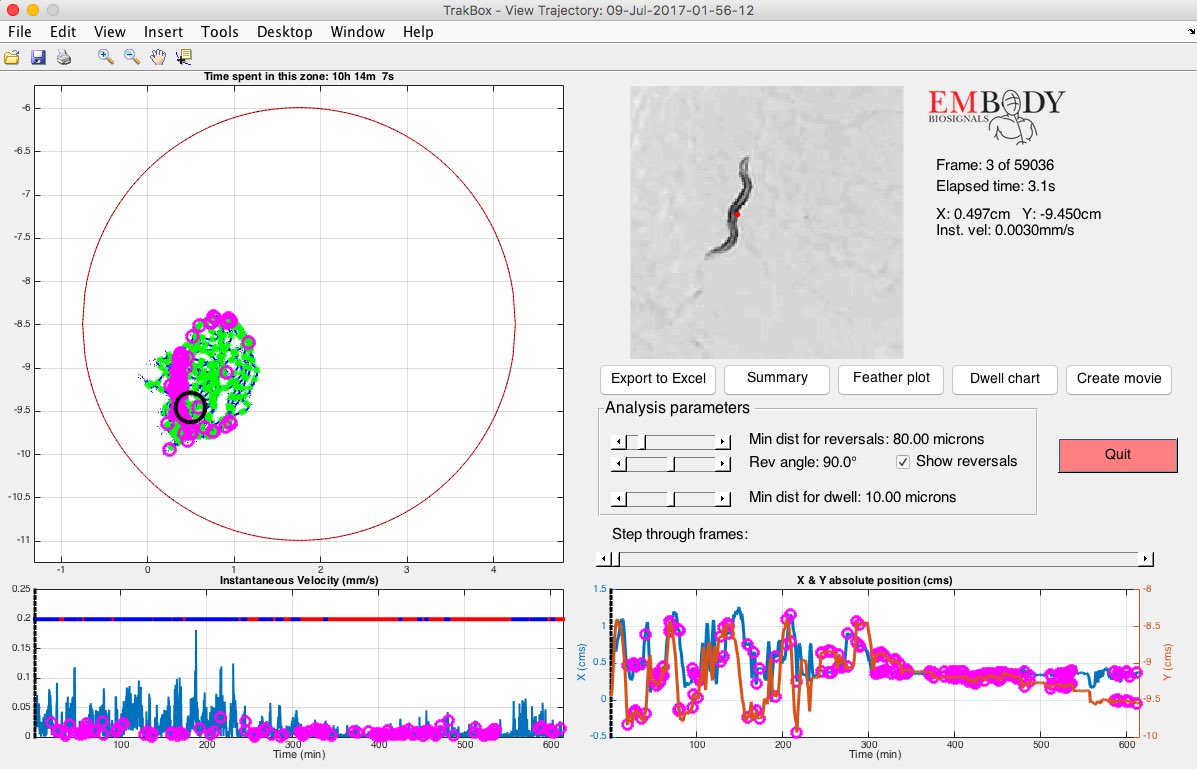Click the red Quit button

tap(1118, 455)
